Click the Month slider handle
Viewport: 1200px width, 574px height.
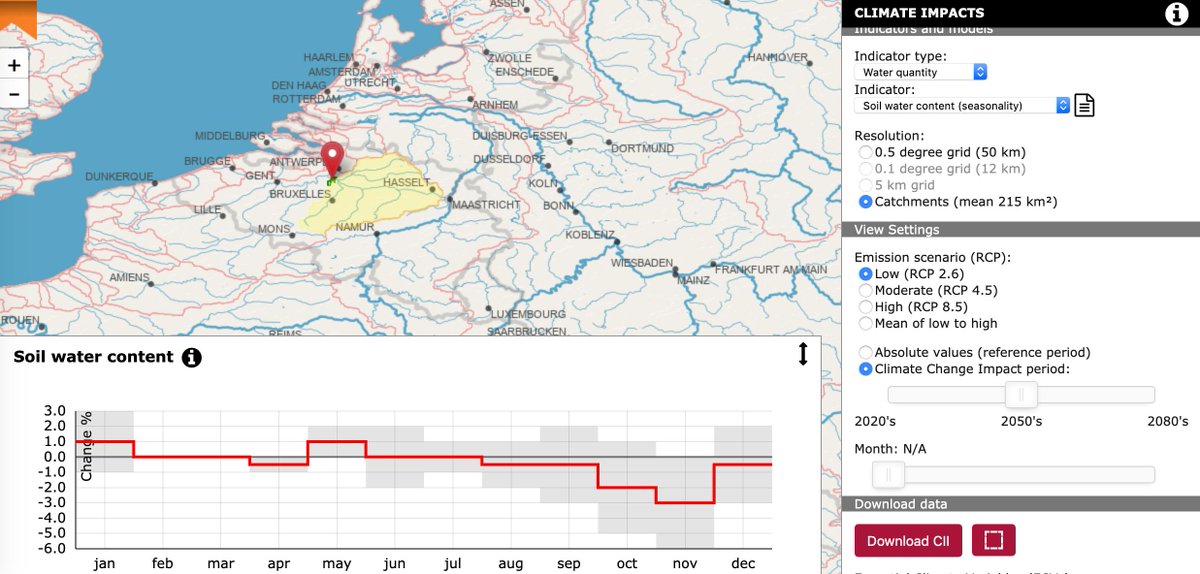888,474
